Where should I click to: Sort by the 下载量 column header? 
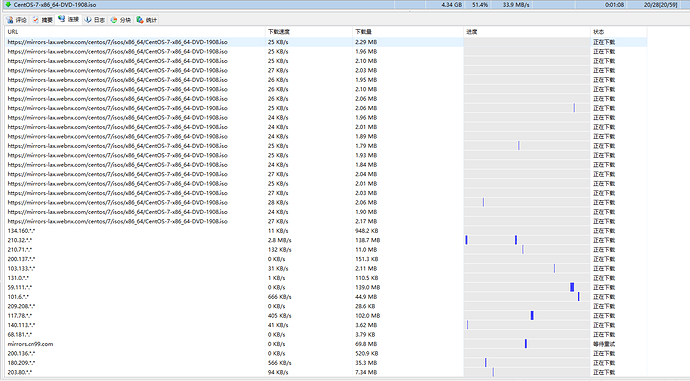point(408,32)
